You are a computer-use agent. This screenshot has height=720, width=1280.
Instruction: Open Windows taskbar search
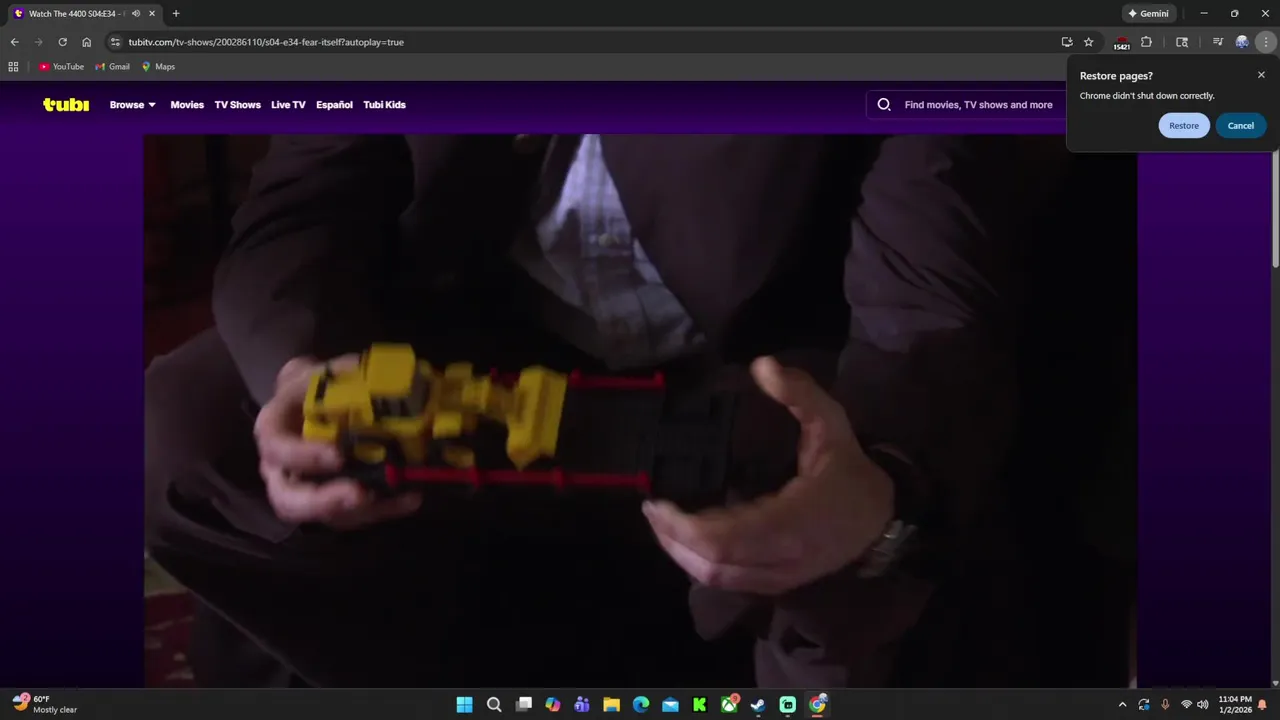pos(494,705)
